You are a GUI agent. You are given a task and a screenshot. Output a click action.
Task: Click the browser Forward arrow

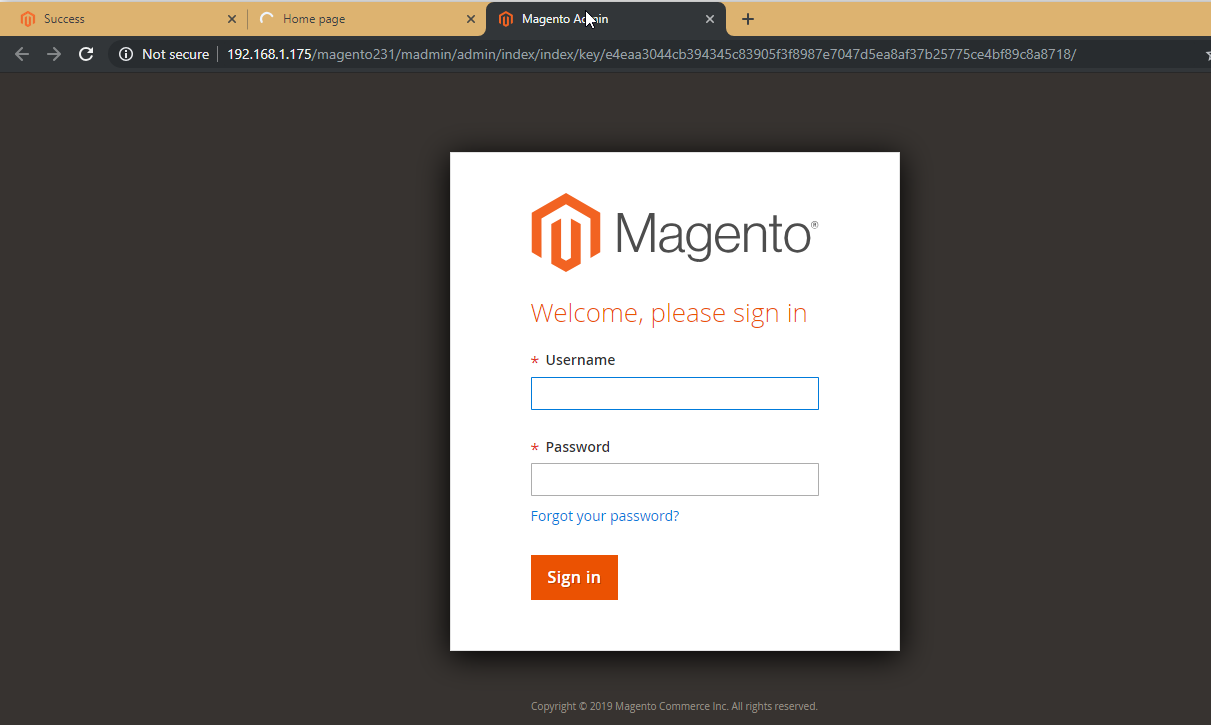[x=54, y=54]
